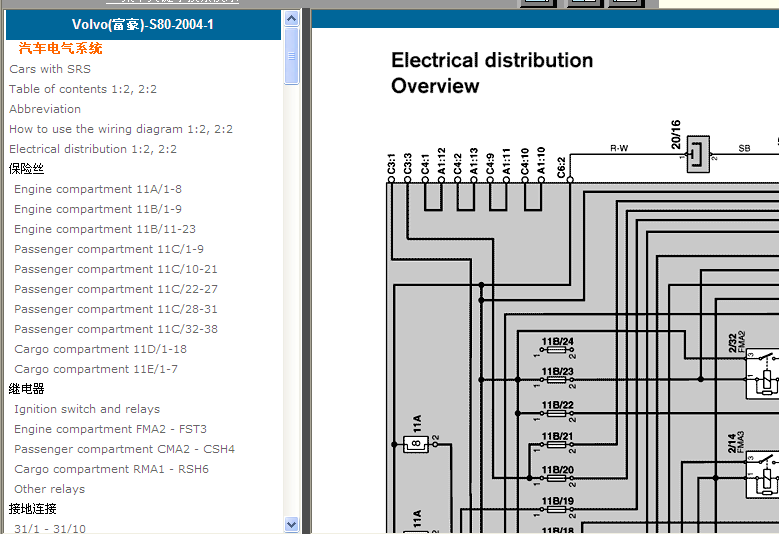Click fuse 11B/20 in the diagram
Viewport: 779px width, 534px height.
coord(556,478)
